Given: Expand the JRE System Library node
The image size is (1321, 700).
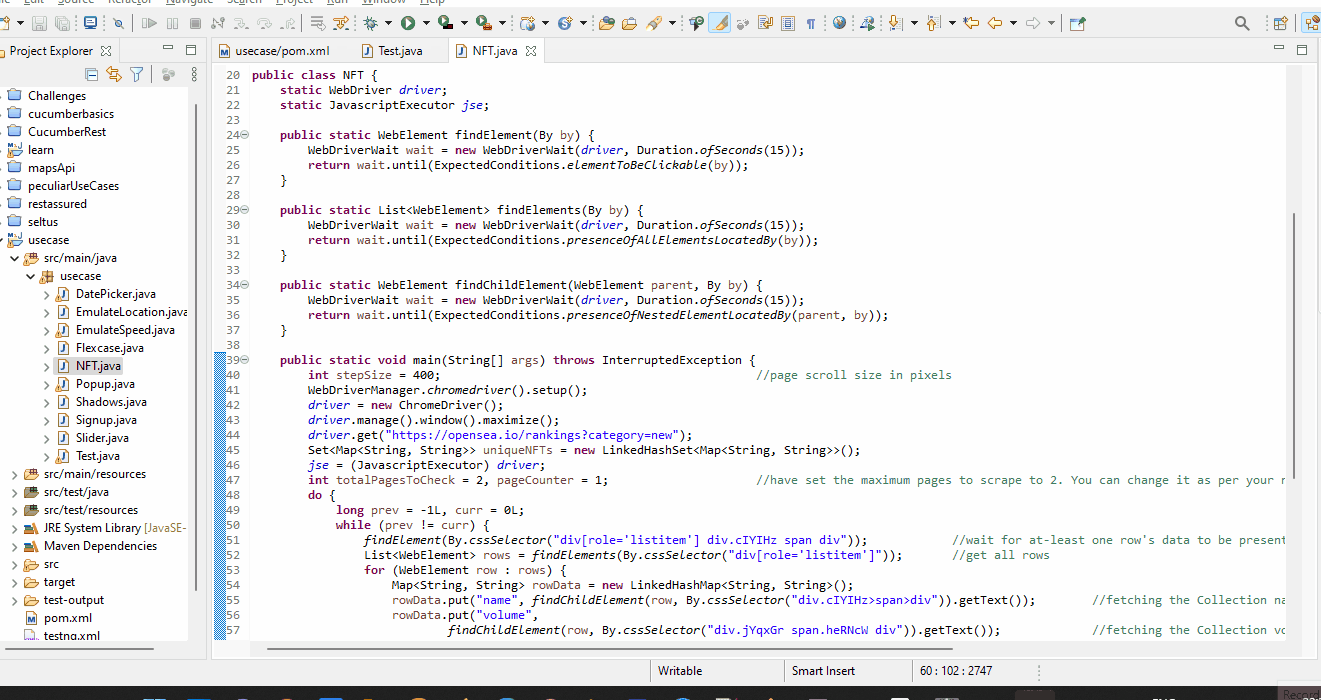Looking at the screenshot, I should tap(14, 528).
